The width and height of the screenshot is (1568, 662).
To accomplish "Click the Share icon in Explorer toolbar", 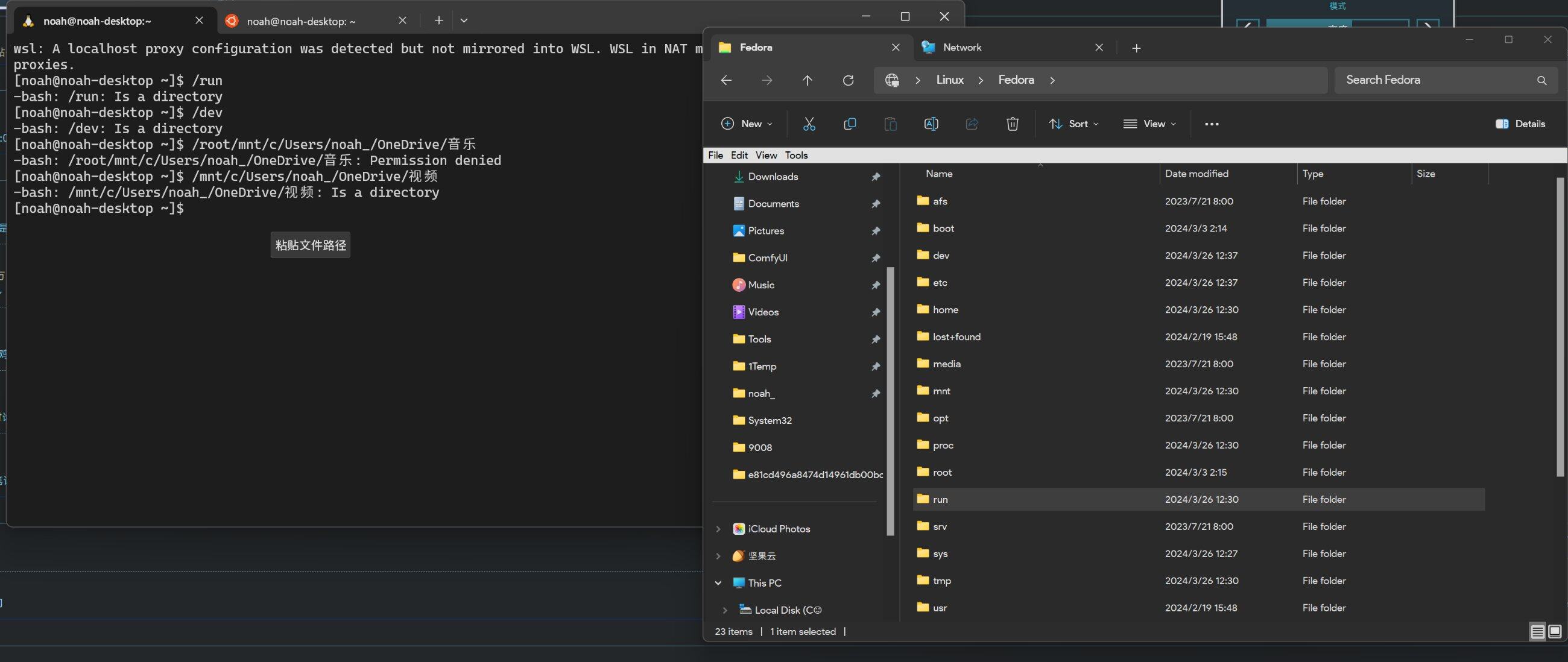I will [972, 124].
